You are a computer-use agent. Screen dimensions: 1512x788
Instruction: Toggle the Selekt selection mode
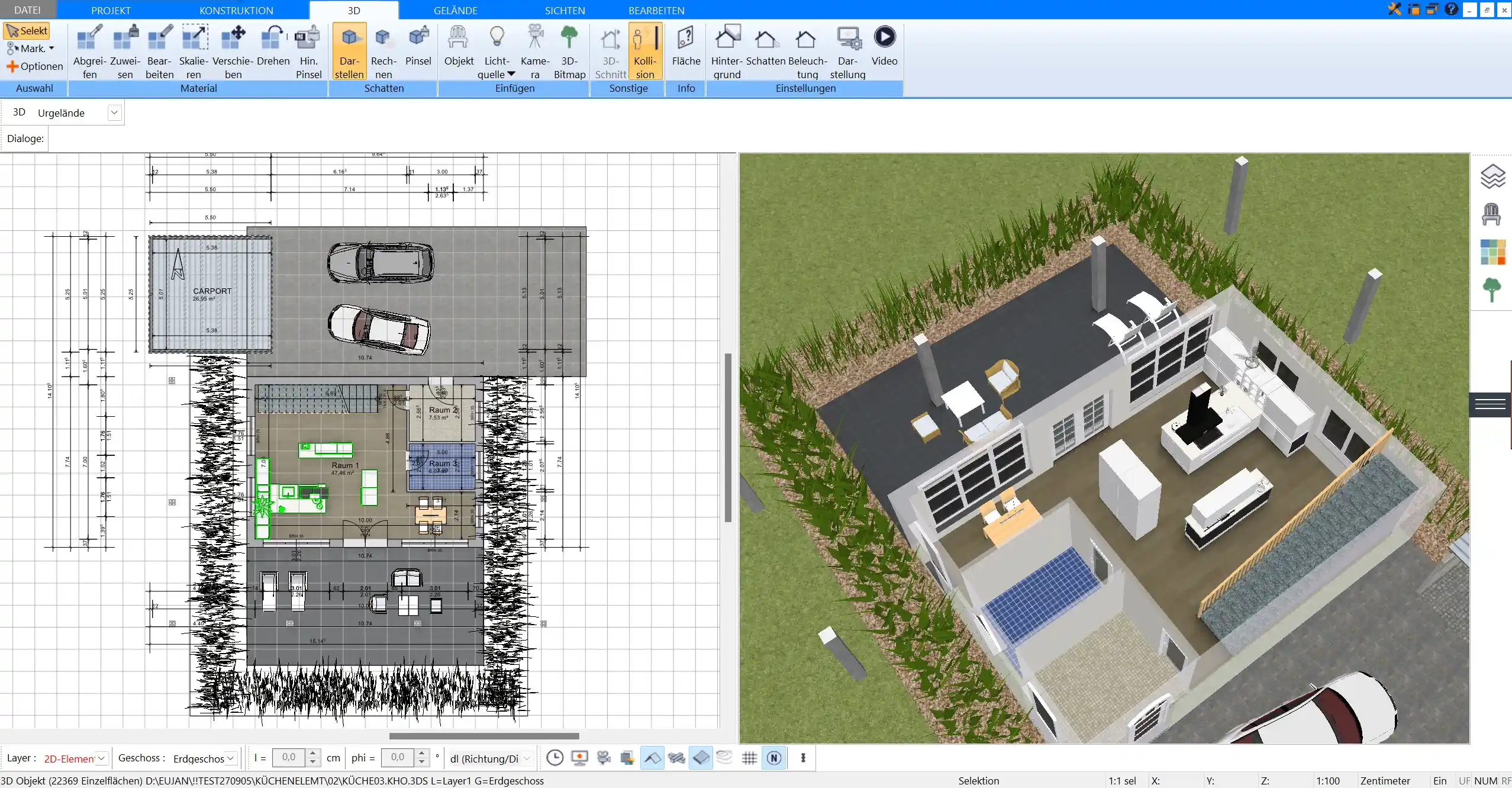click(x=27, y=31)
